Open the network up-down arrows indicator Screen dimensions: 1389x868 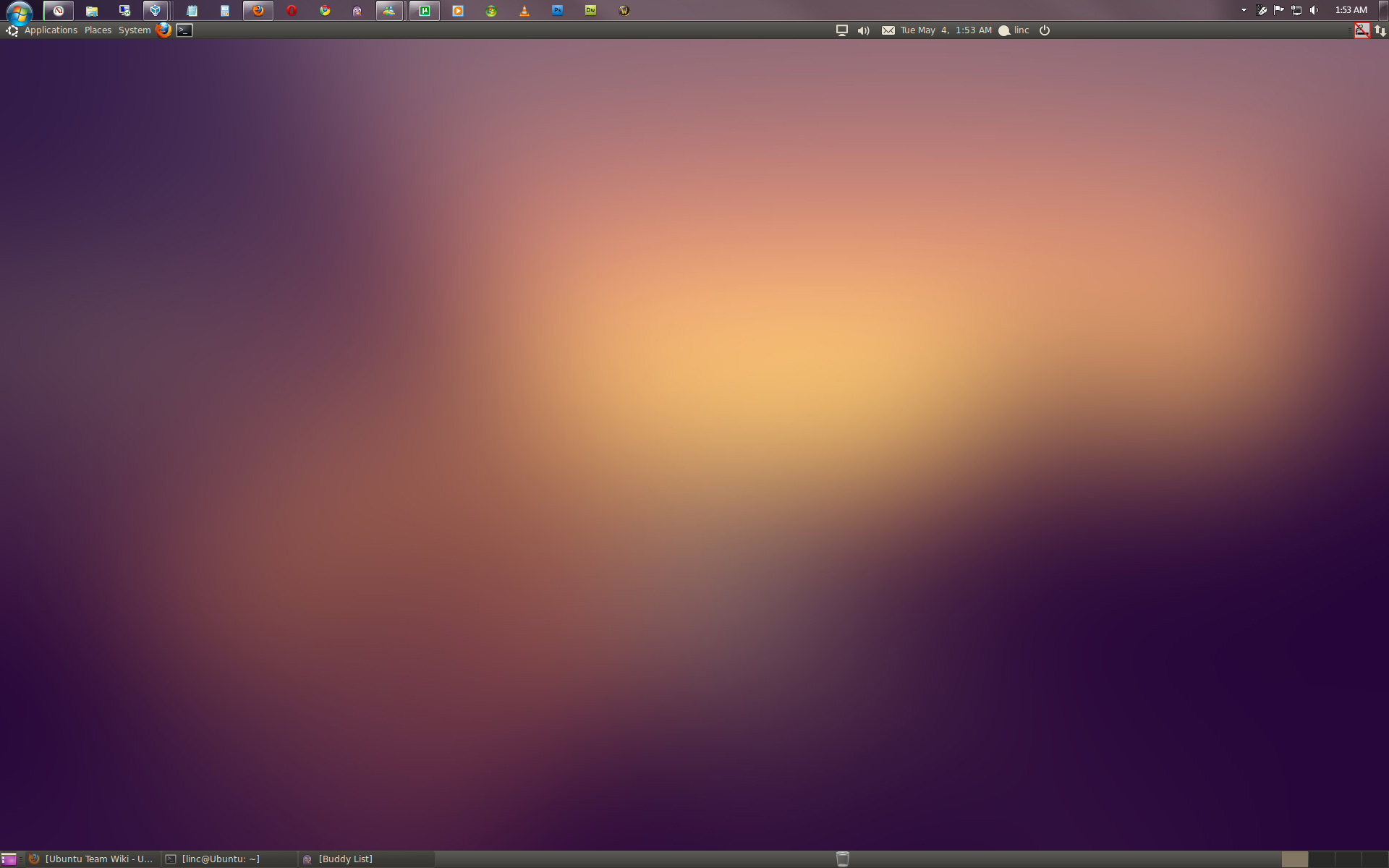point(1380,30)
